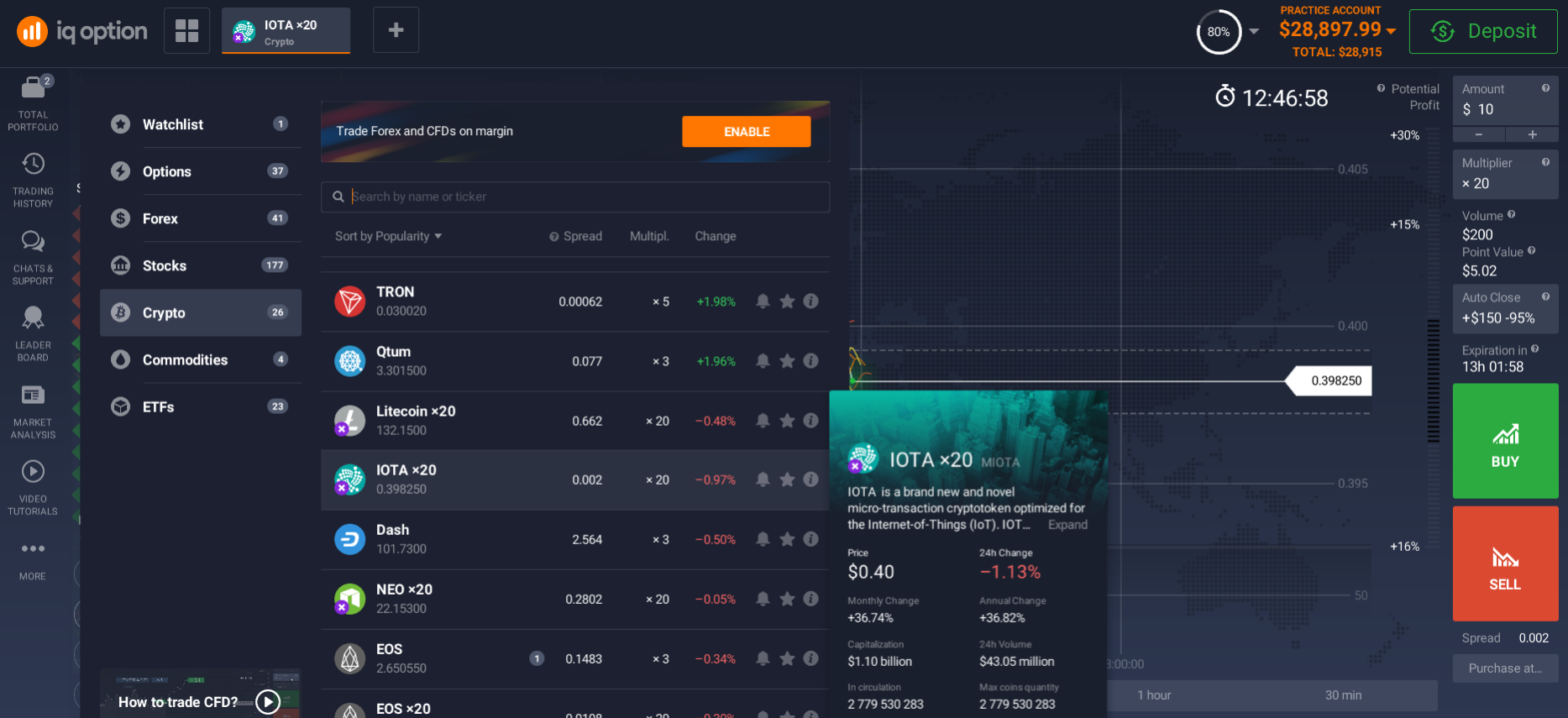Click info icon on NEO ×20 row
This screenshot has height=718, width=1568.
click(x=810, y=598)
